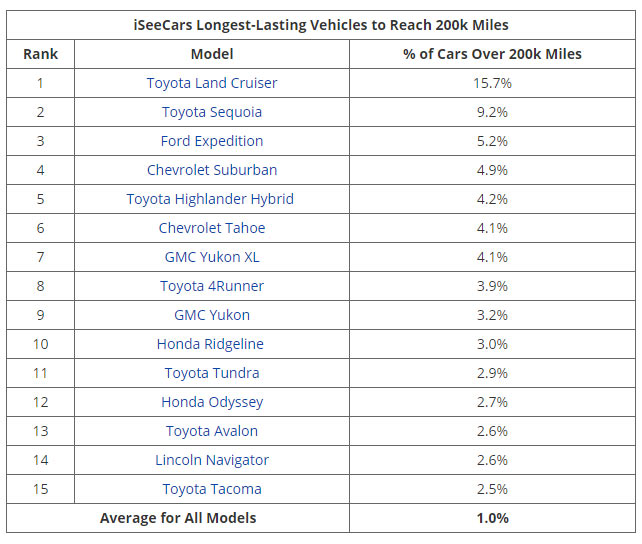The height and width of the screenshot is (544, 642).
Task: Select the Chevrolet Suburban link
Action: tap(212, 170)
